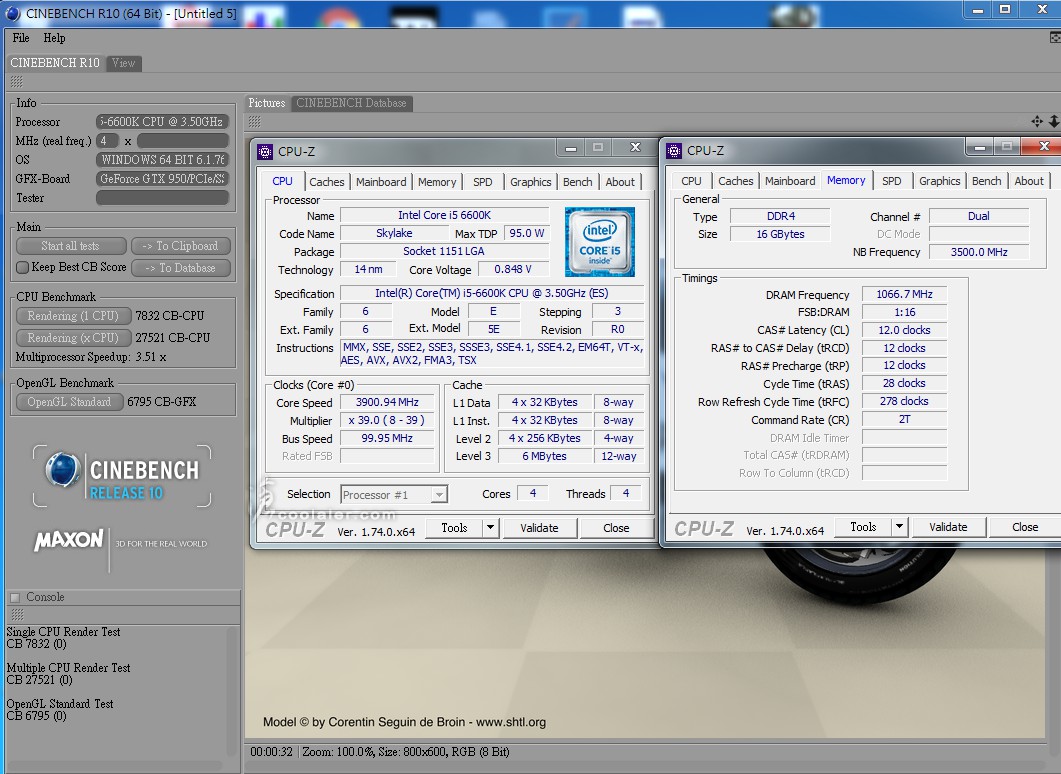Click the CPU-Z chip icon in the DDR4 memory window's title bar

pos(674,150)
